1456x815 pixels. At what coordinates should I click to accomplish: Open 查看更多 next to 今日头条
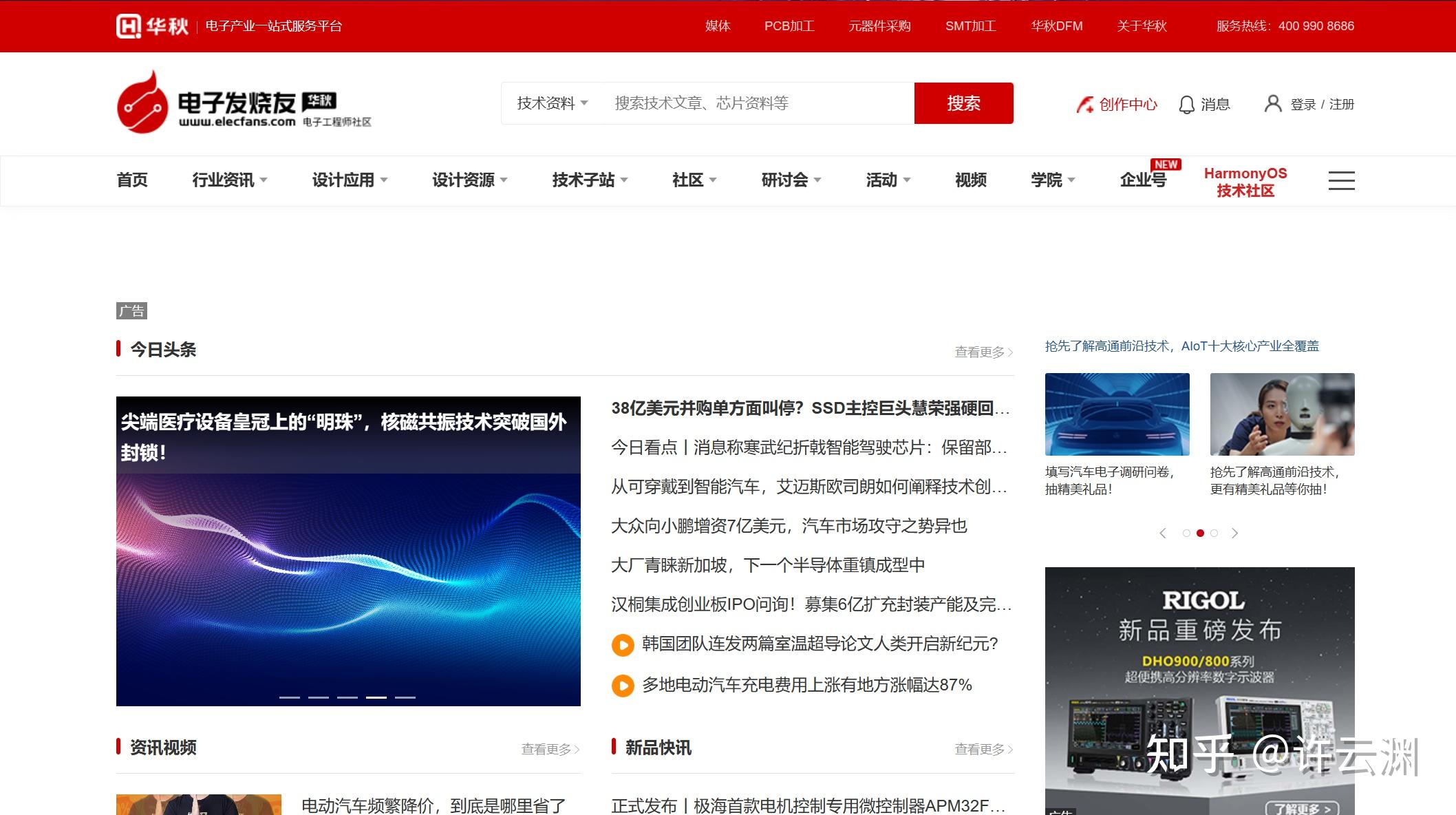tap(982, 351)
